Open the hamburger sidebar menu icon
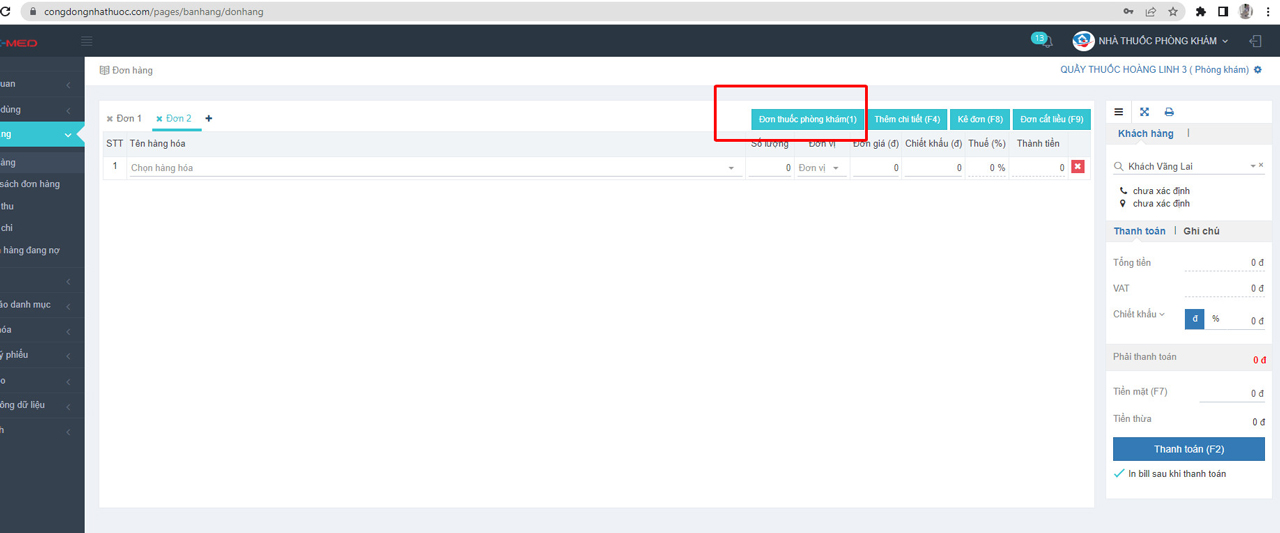The height and width of the screenshot is (533, 1280). pos(87,41)
